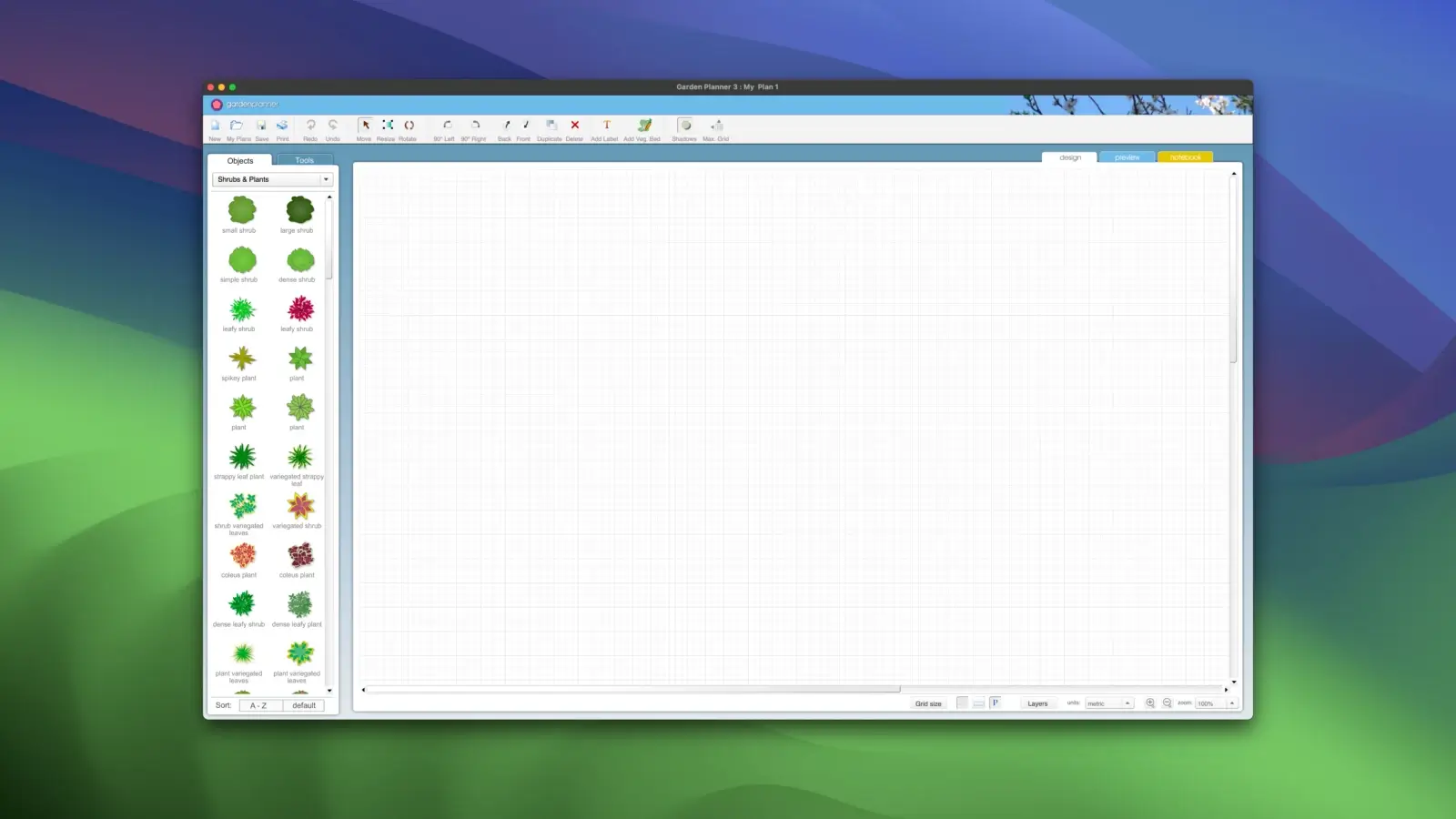This screenshot has height=819, width=1456.
Task: Toggle the Max. Grid option
Action: (x=716, y=126)
